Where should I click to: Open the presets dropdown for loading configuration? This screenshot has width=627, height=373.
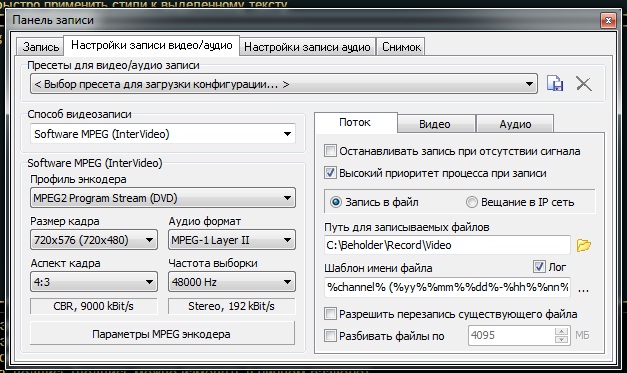tap(284, 84)
